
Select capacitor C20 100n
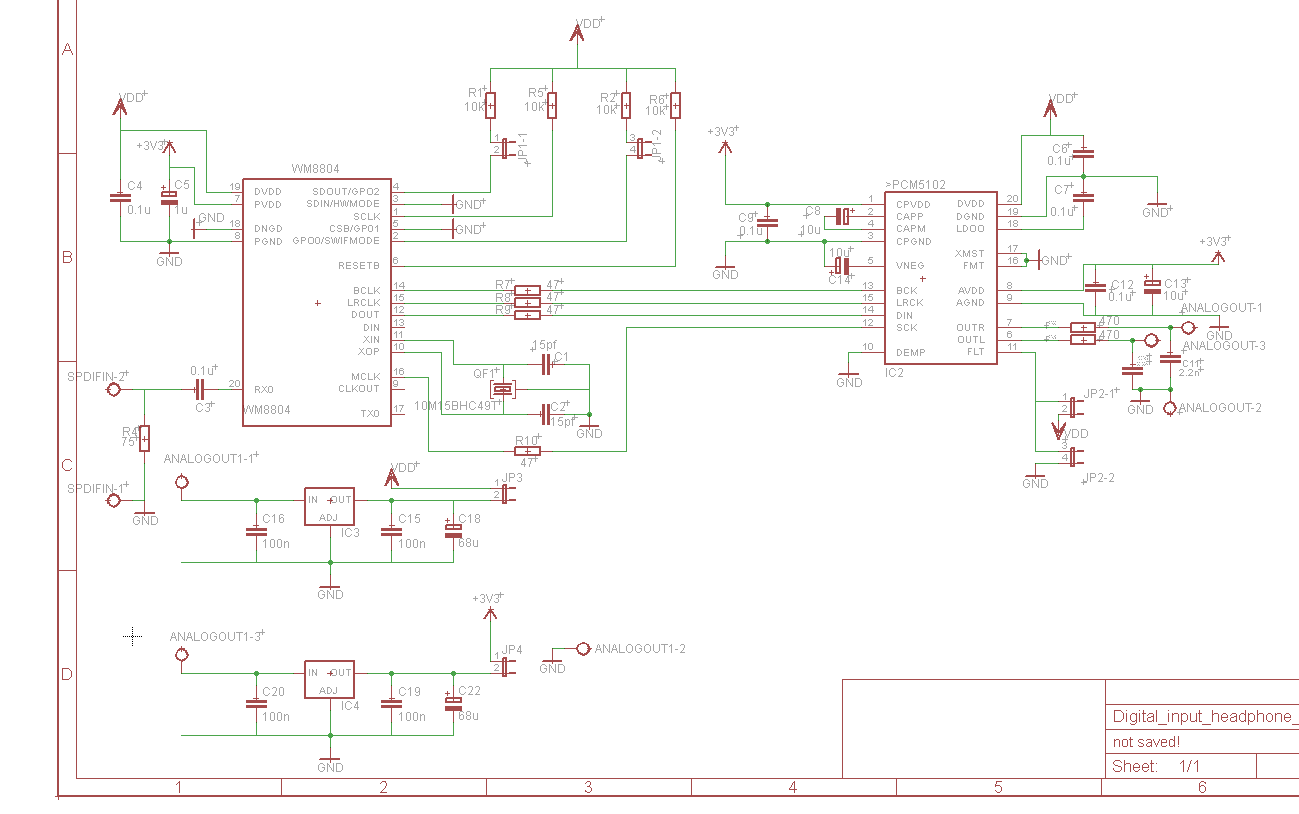(255, 704)
